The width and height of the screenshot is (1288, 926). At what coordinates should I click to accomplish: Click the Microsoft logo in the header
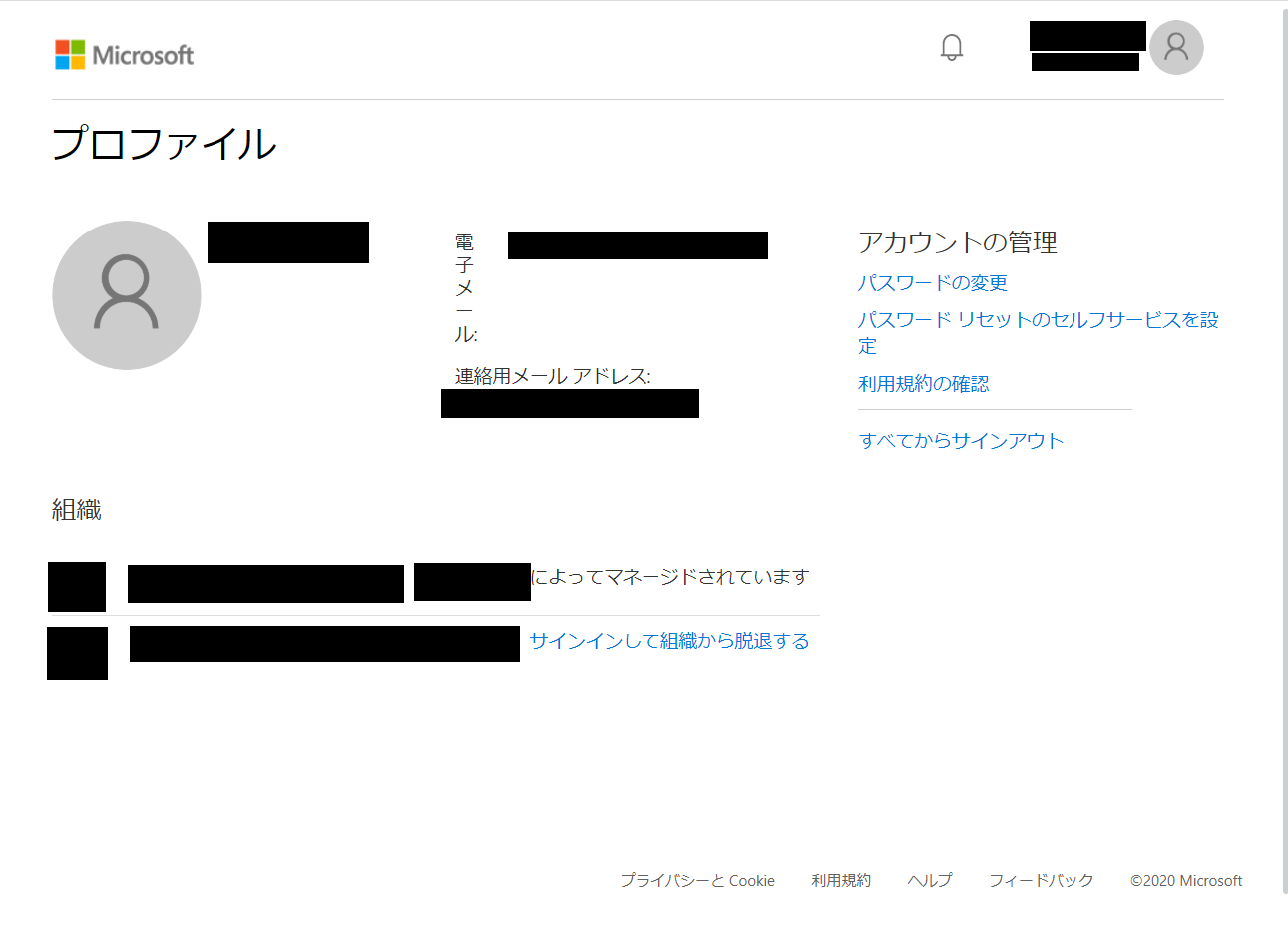point(124,55)
